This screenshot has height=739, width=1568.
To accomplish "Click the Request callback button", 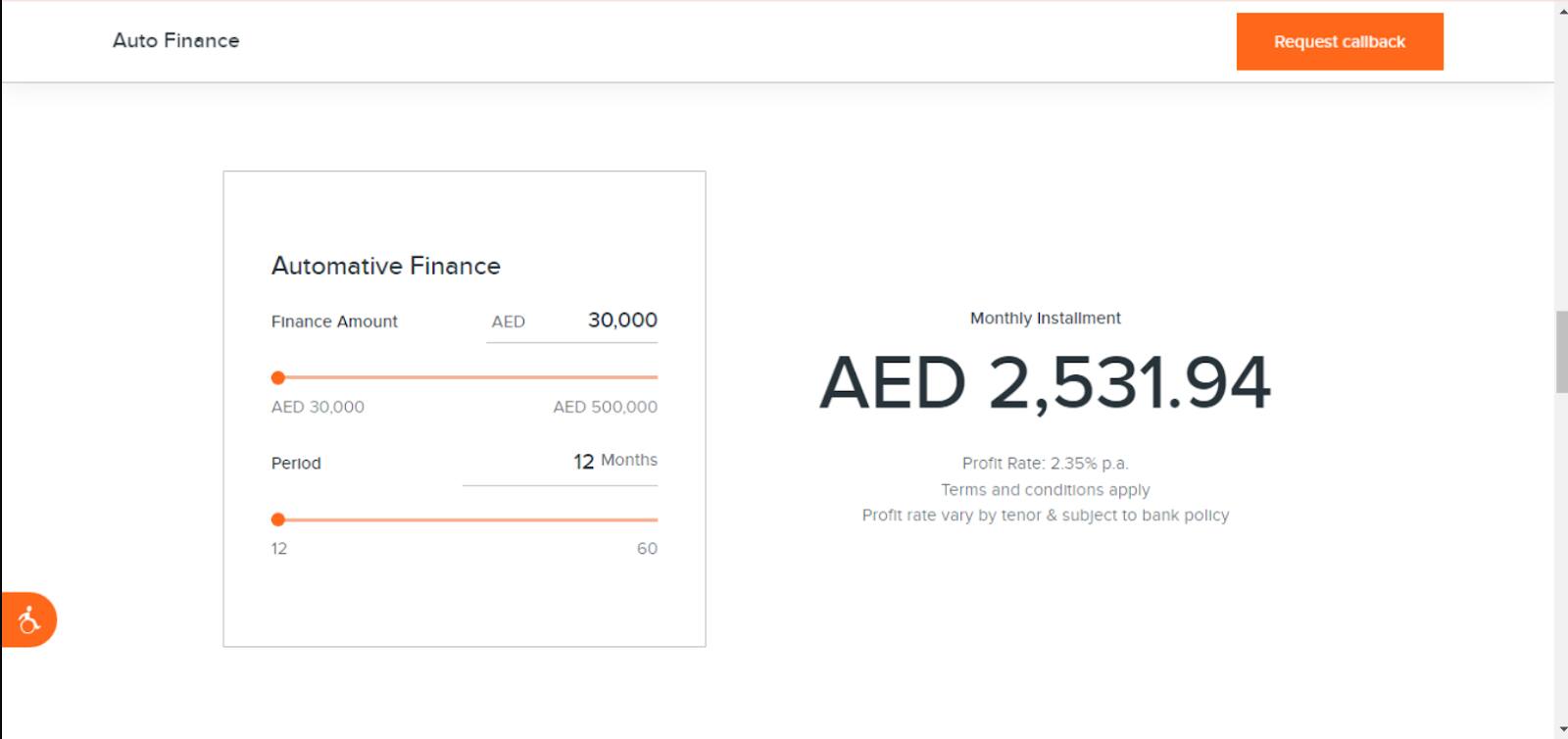I will [1340, 41].
